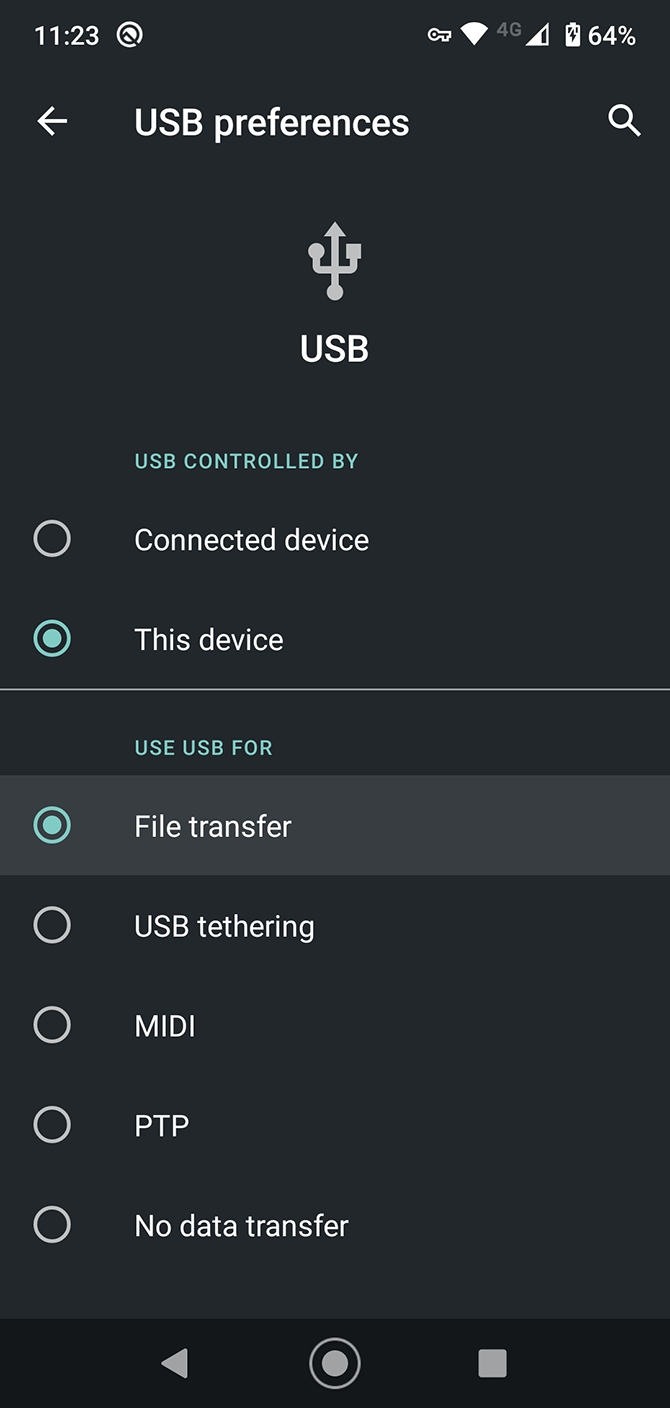
Task: Go back using the back arrow
Action: click(x=52, y=120)
